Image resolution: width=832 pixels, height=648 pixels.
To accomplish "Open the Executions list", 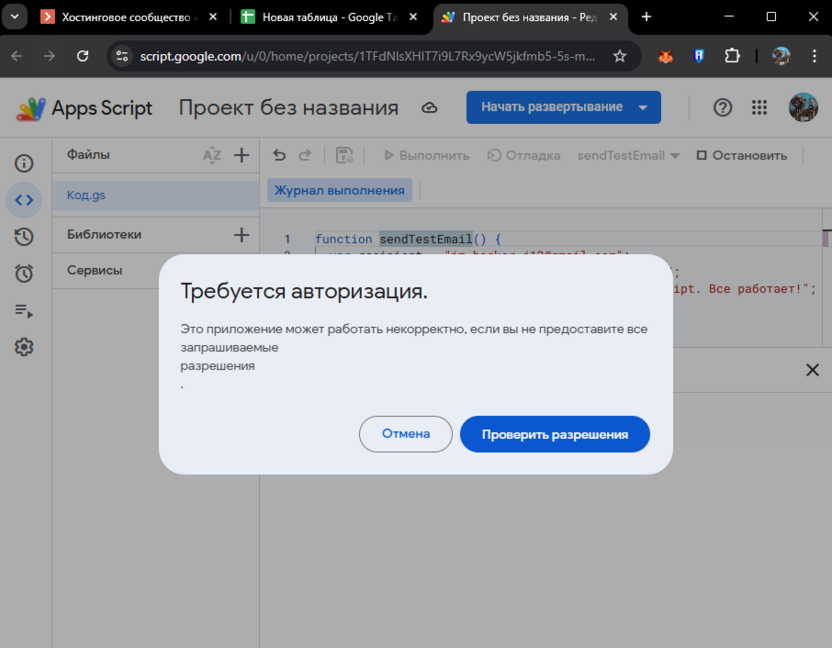I will 24,311.
